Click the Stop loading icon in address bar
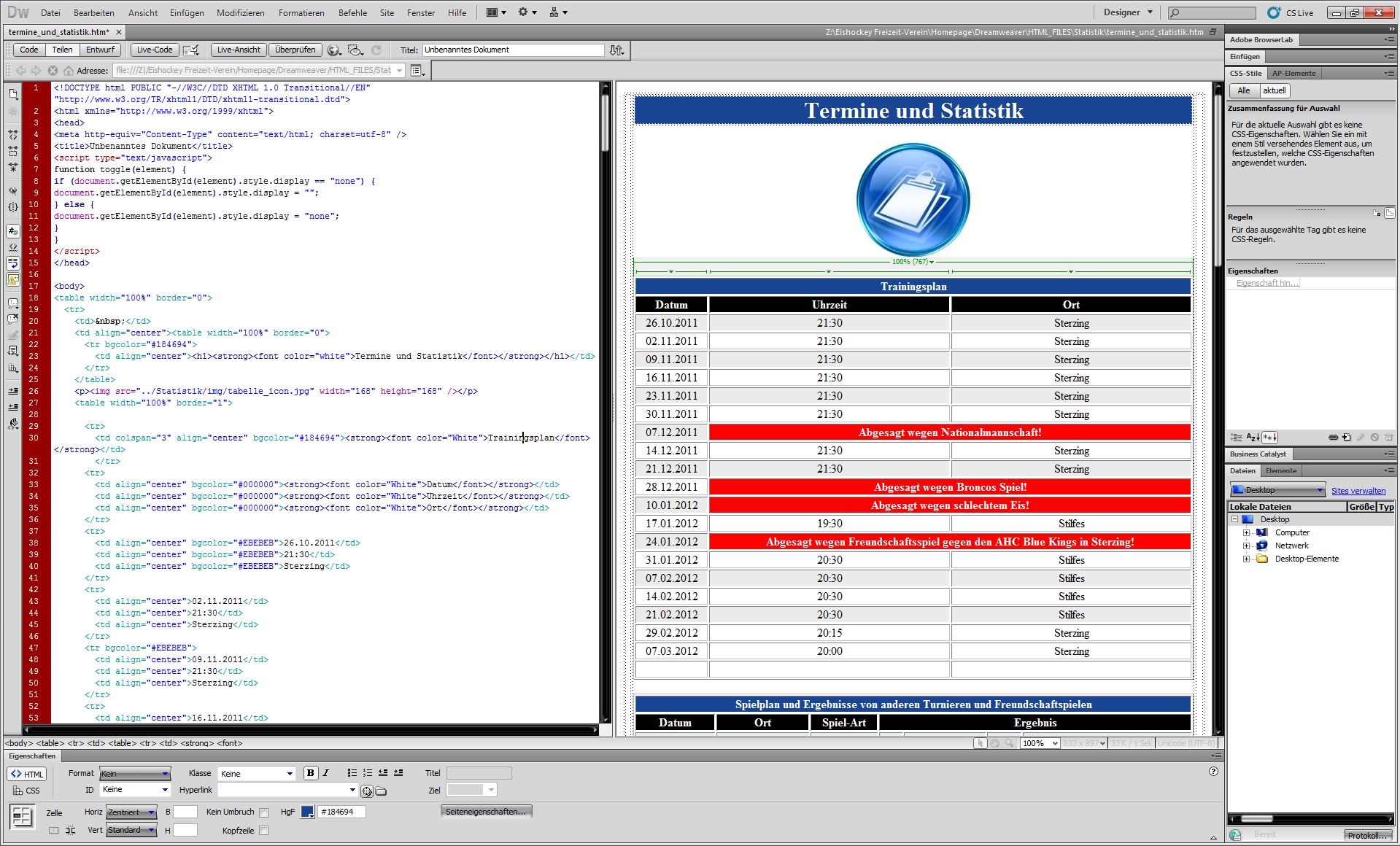This screenshot has width=1400, height=846. (53, 71)
